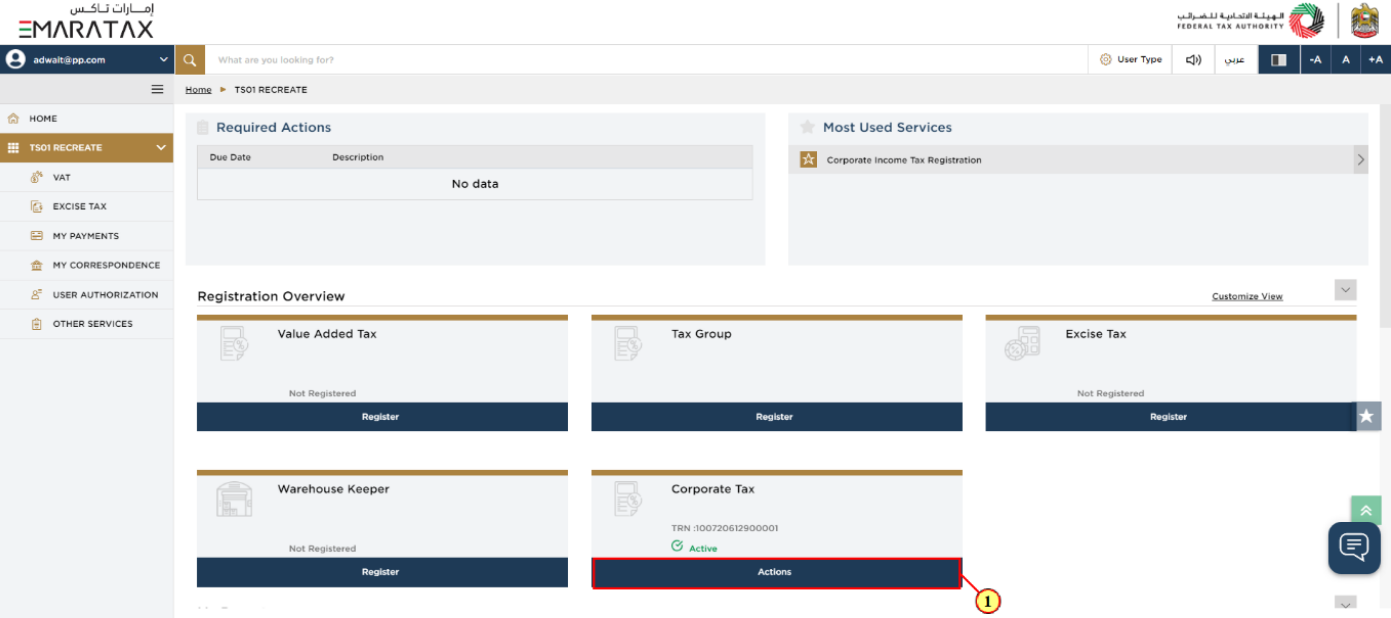
Task: Click the VAT sidebar icon
Action: pyautogui.click(x=37, y=177)
